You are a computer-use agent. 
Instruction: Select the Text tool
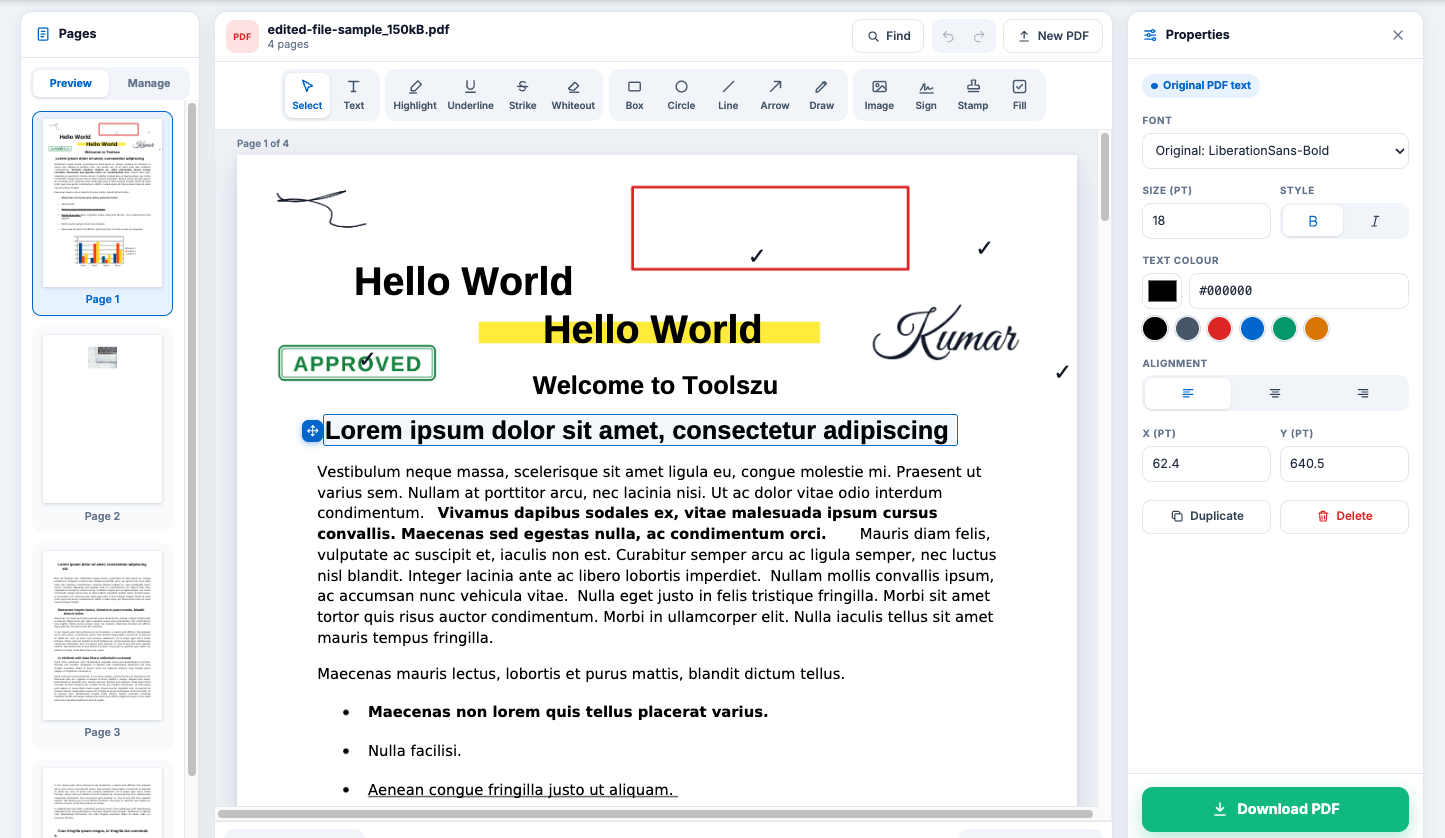click(354, 95)
